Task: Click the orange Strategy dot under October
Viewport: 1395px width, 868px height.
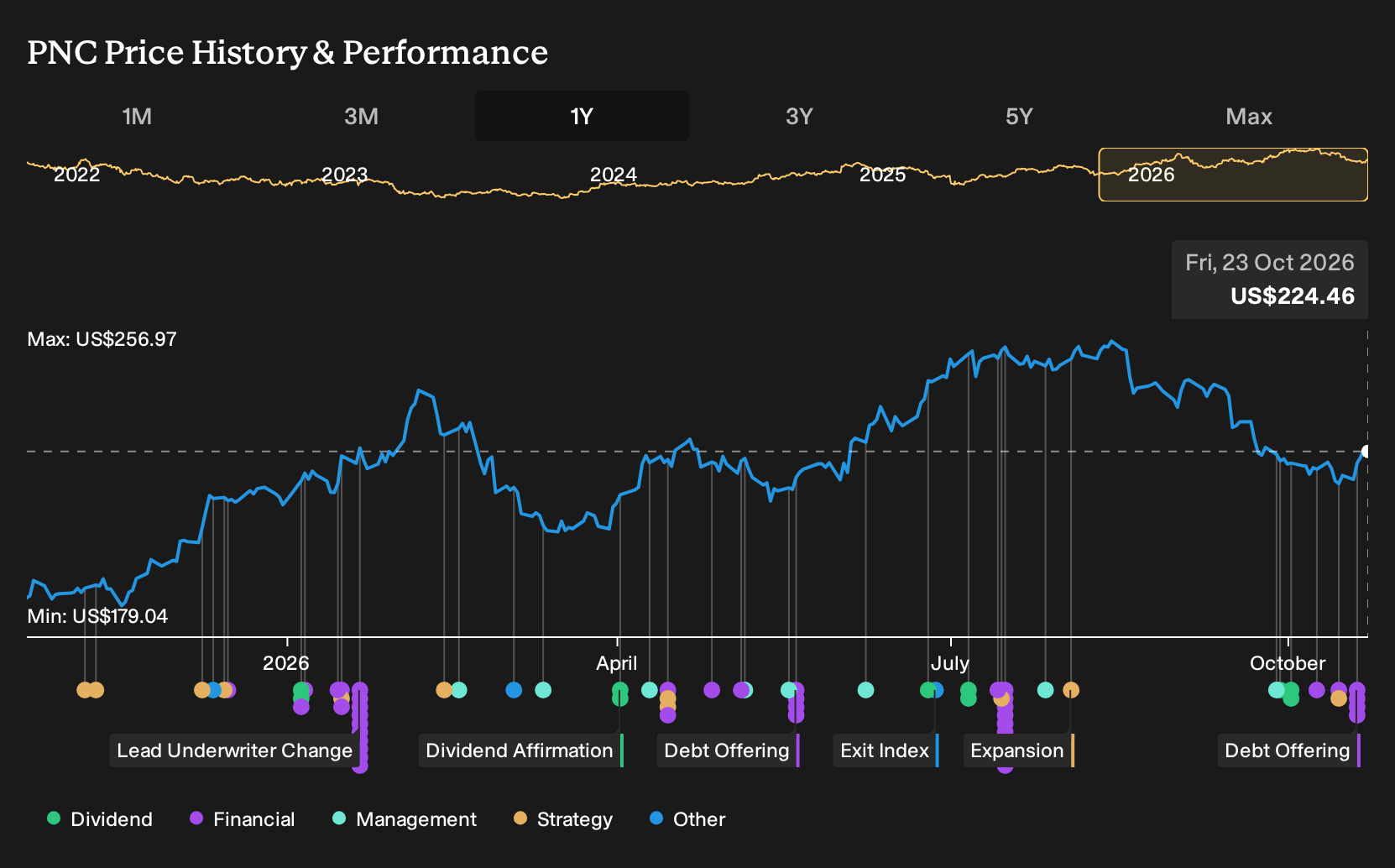Action: point(1339,698)
